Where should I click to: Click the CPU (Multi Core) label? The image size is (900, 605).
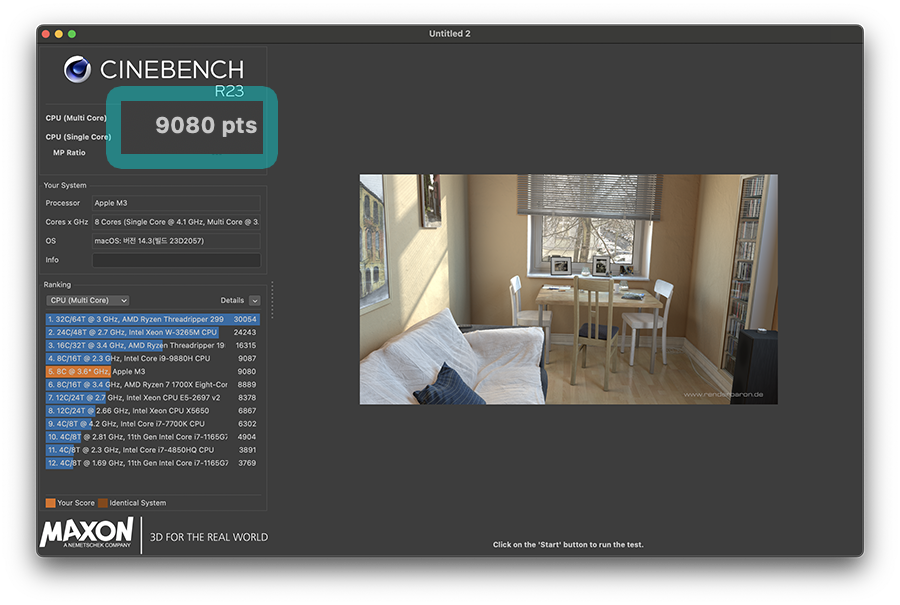76,118
